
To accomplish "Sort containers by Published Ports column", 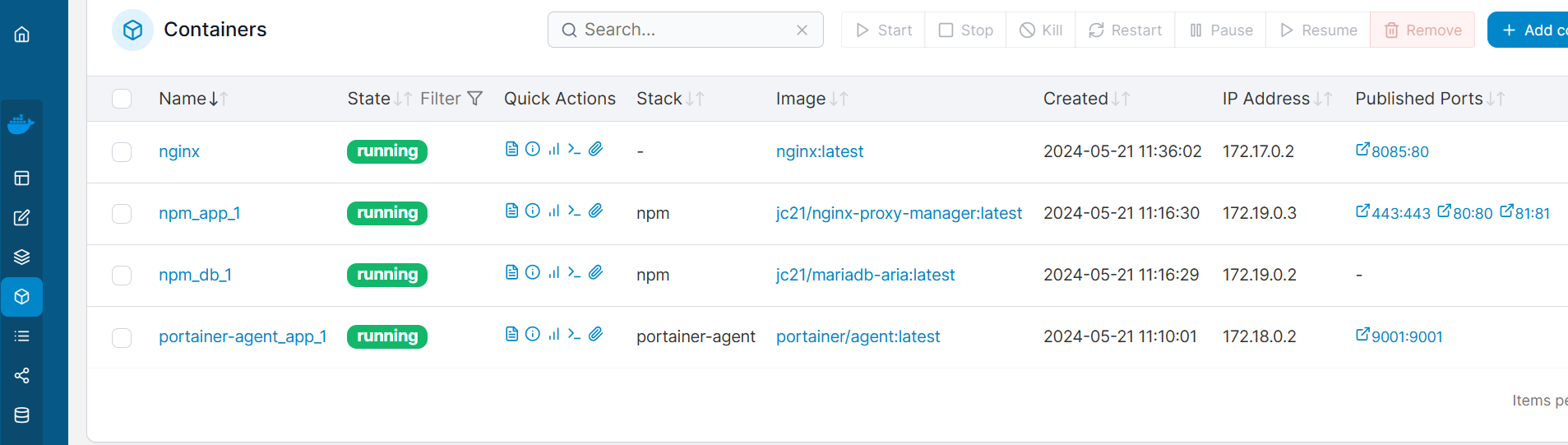I will [1430, 99].
